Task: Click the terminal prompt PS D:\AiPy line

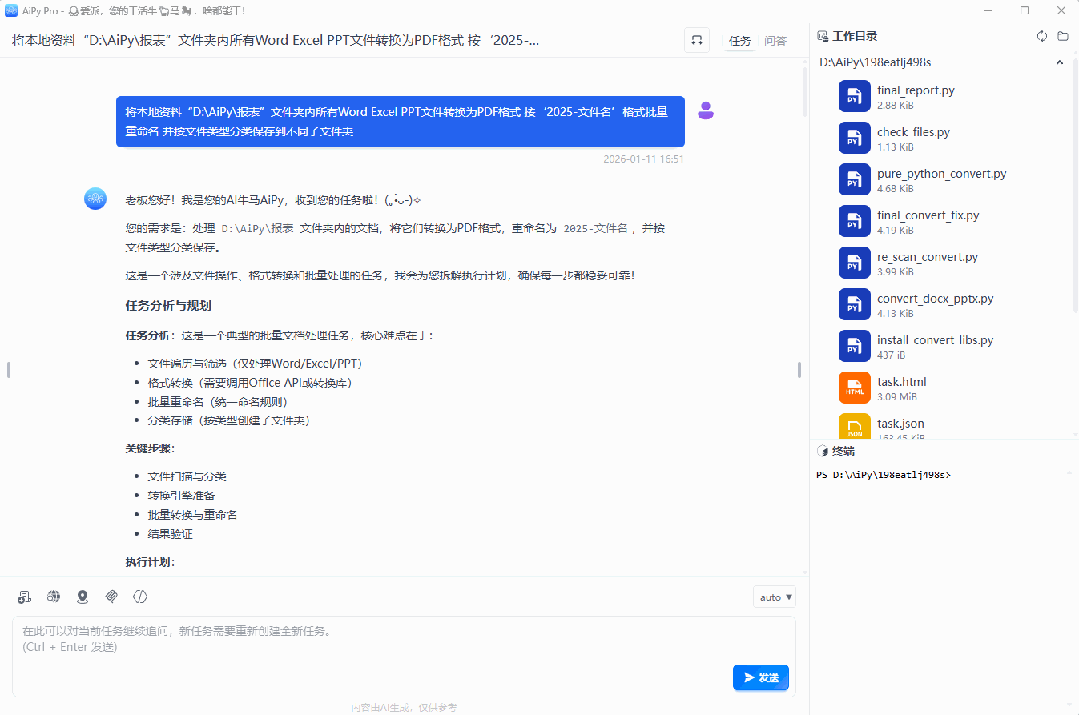Action: click(883, 475)
